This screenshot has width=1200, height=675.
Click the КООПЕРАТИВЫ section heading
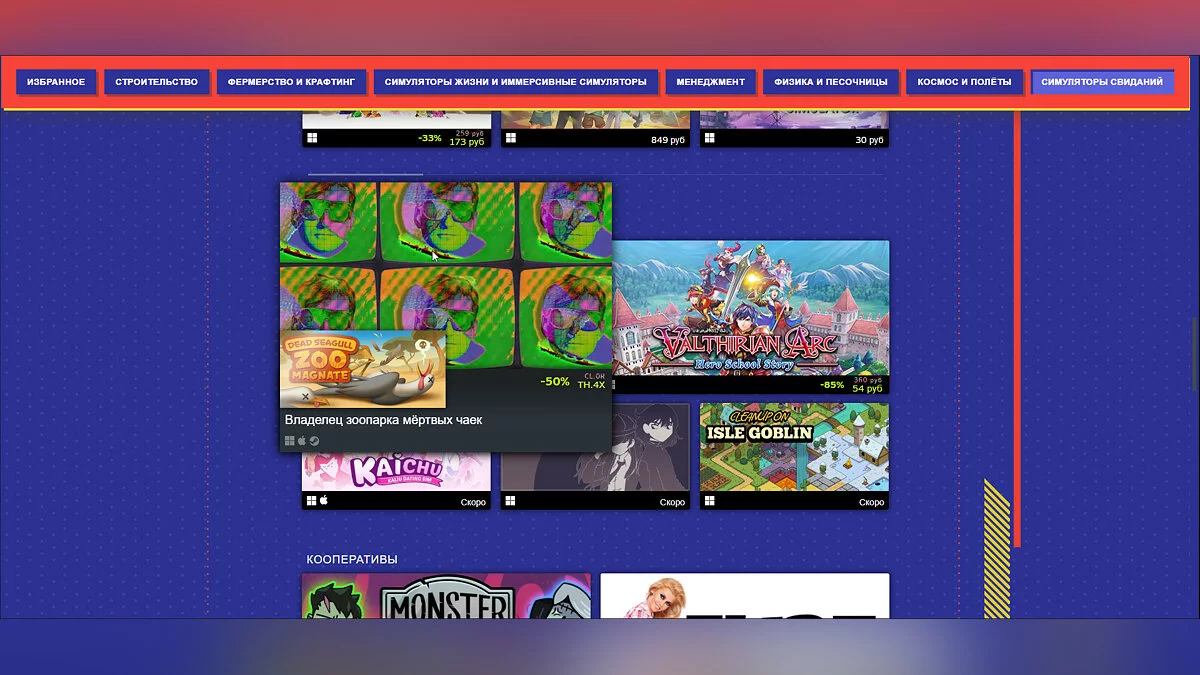(x=352, y=559)
